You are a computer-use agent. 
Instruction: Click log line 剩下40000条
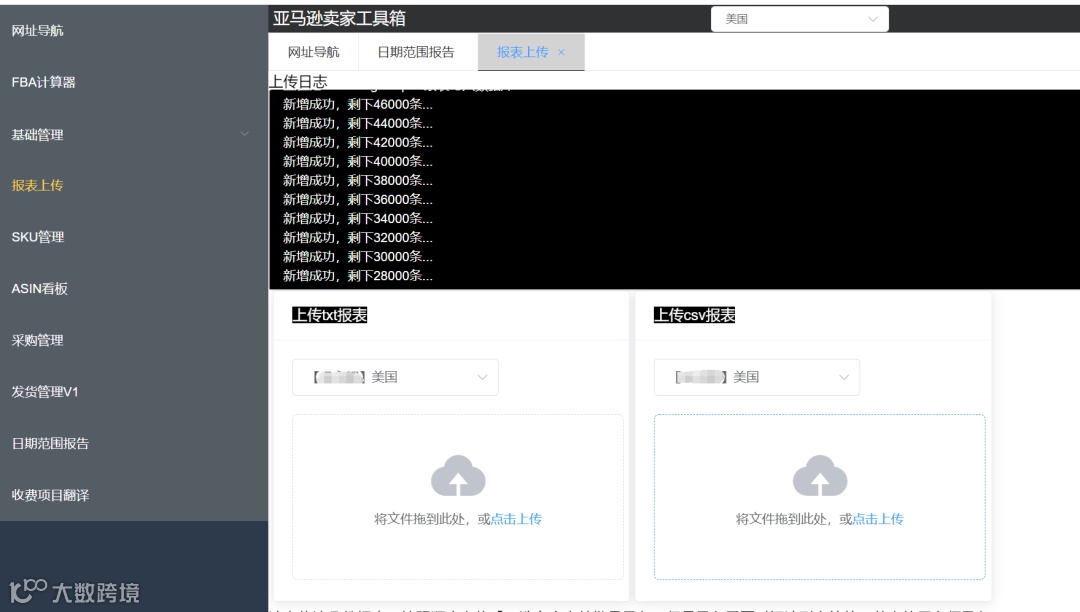pos(357,162)
